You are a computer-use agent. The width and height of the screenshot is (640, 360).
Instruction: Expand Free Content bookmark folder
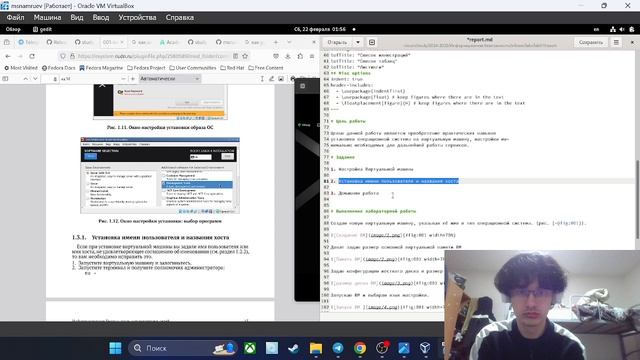[x=266, y=68]
